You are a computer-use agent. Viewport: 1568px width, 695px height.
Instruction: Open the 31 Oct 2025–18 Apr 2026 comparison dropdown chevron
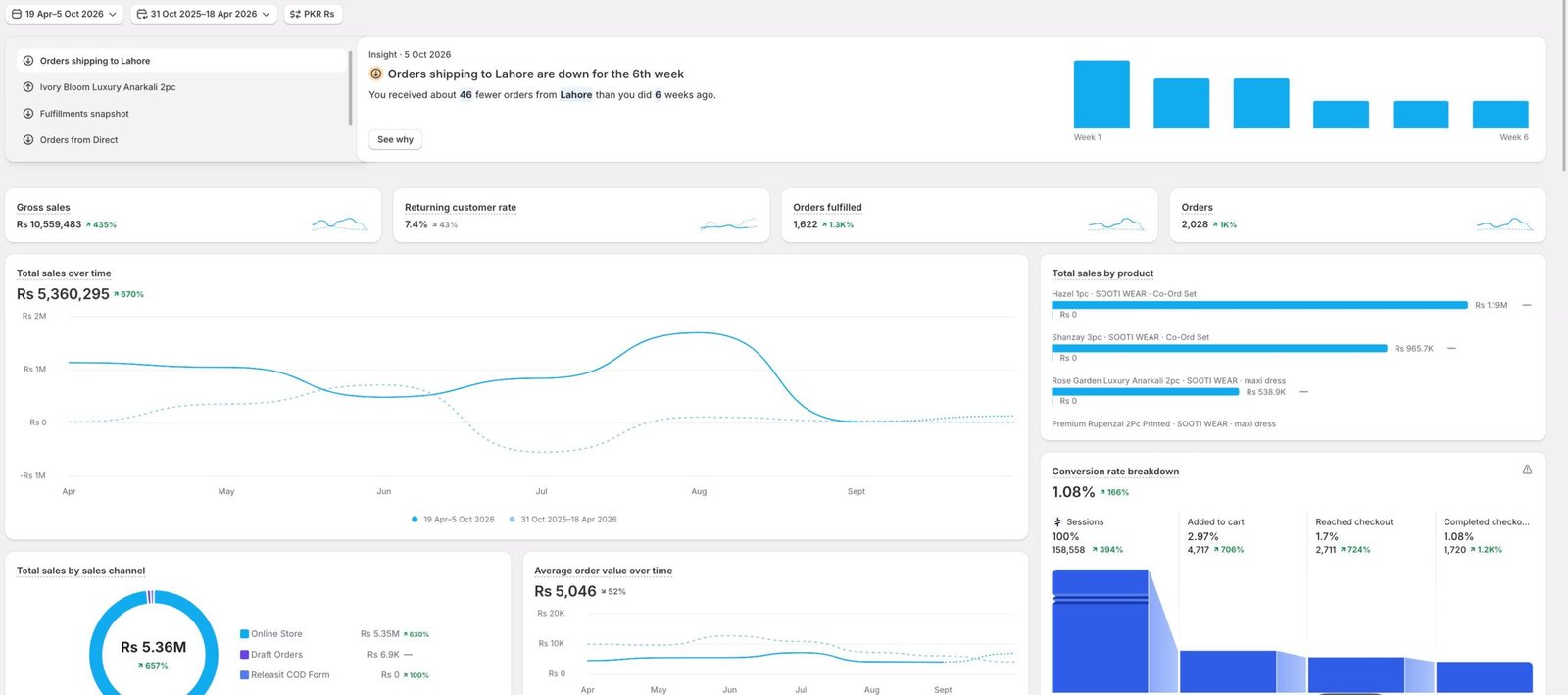(266, 14)
